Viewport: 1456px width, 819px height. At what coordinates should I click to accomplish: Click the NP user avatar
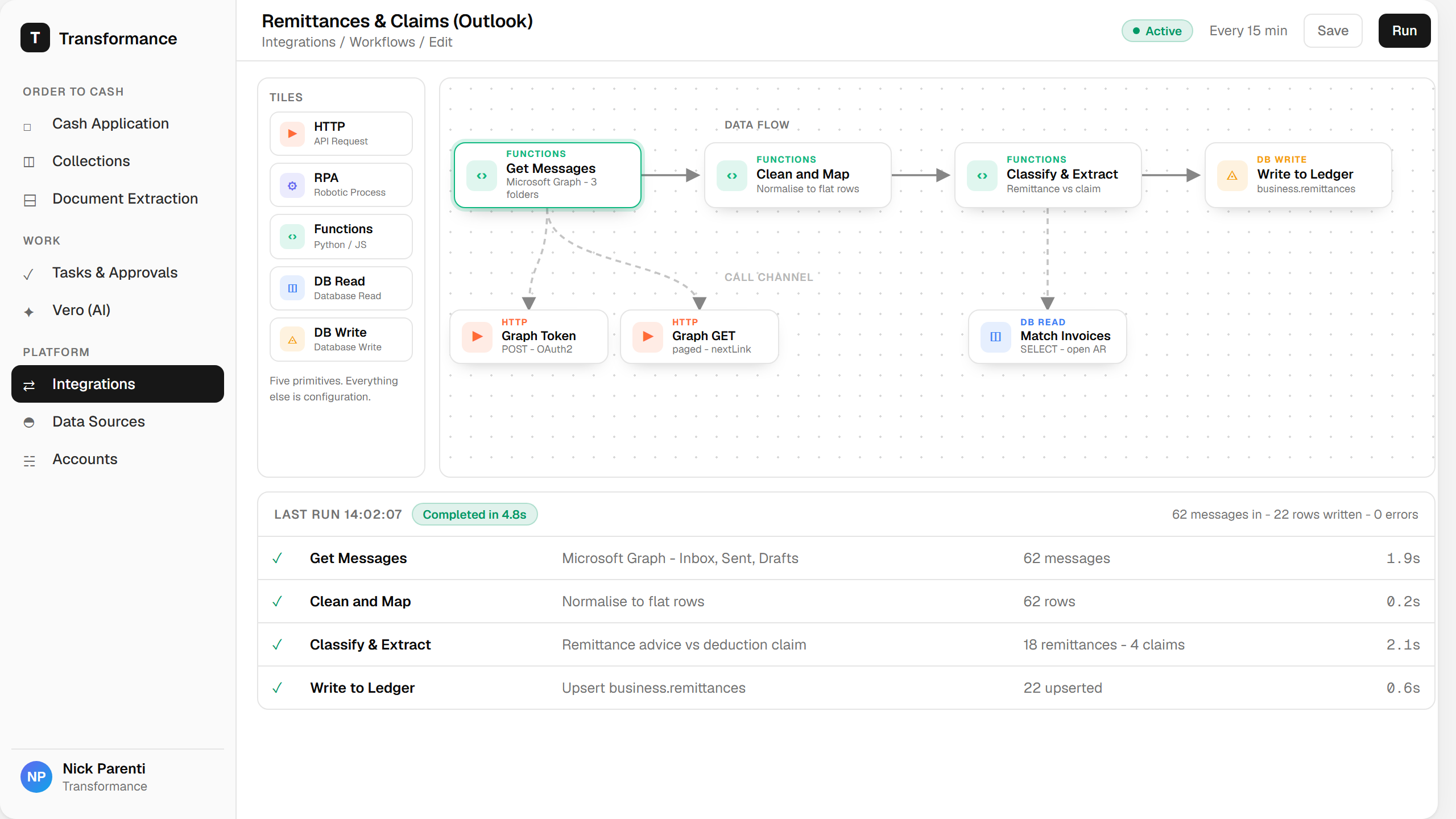coord(36,777)
